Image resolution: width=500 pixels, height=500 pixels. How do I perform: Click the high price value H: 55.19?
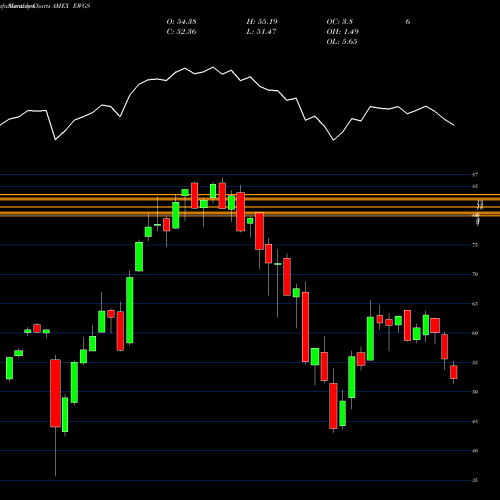point(262,22)
